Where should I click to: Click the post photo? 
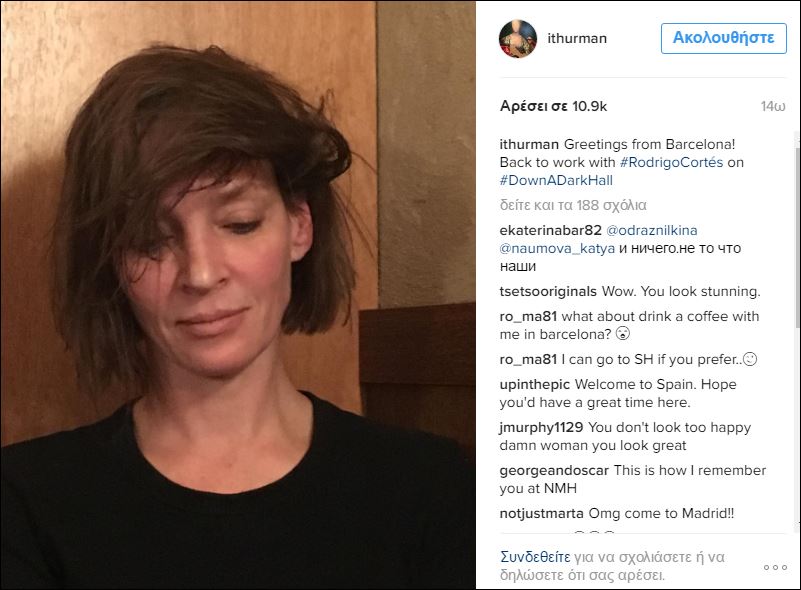[238, 295]
